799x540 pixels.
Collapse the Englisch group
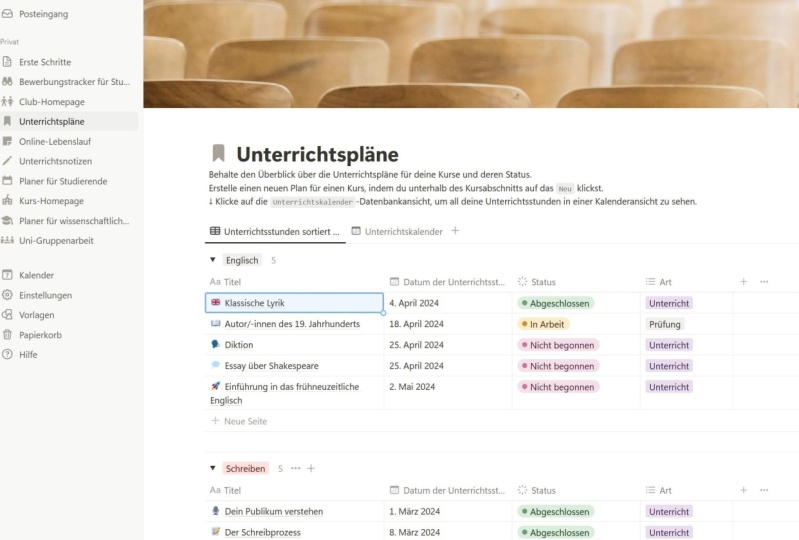213,260
